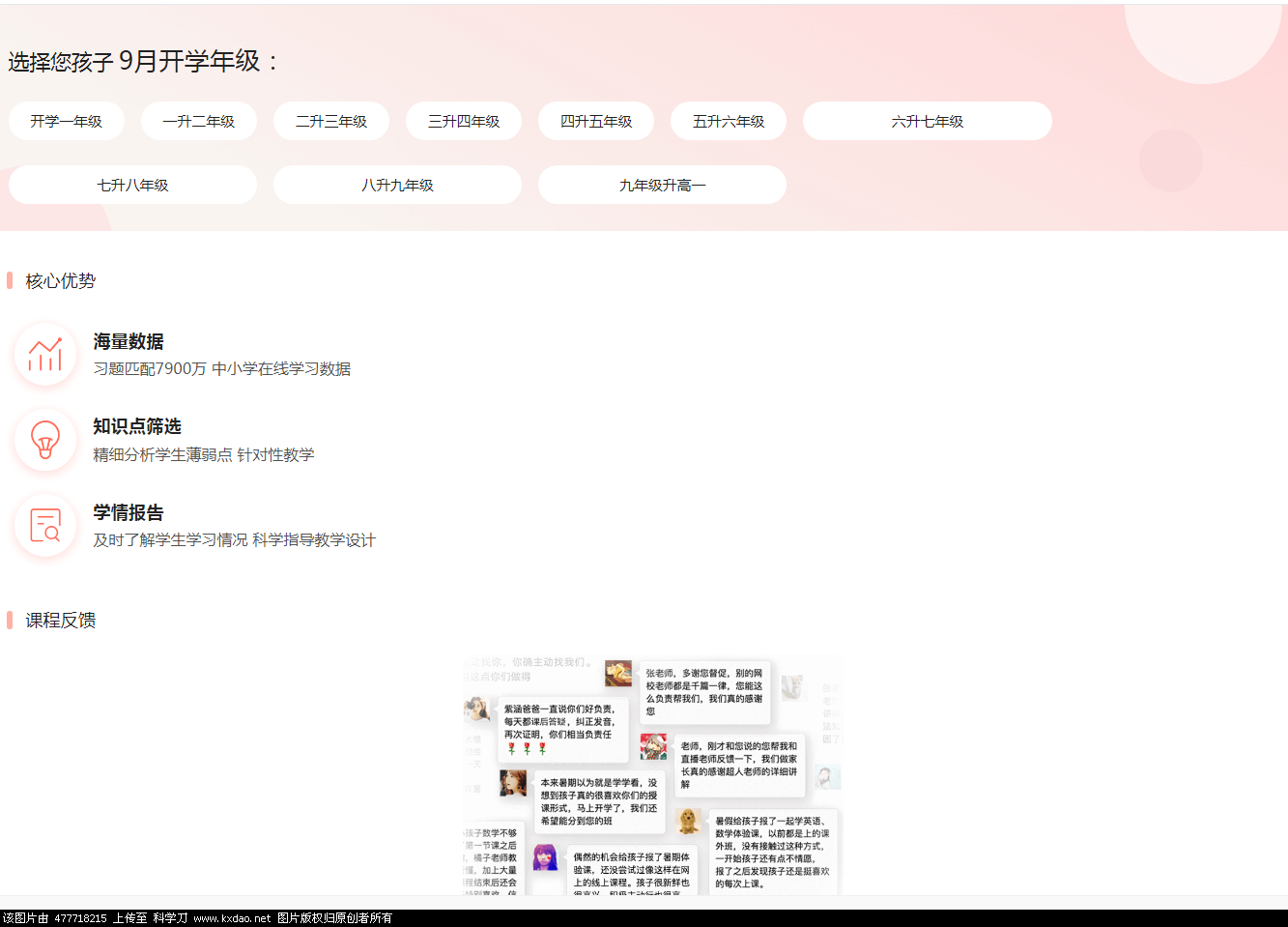Image resolution: width=1288 pixels, height=927 pixels.
Task: Choose the 三升四年级 grade option
Action: click(464, 120)
